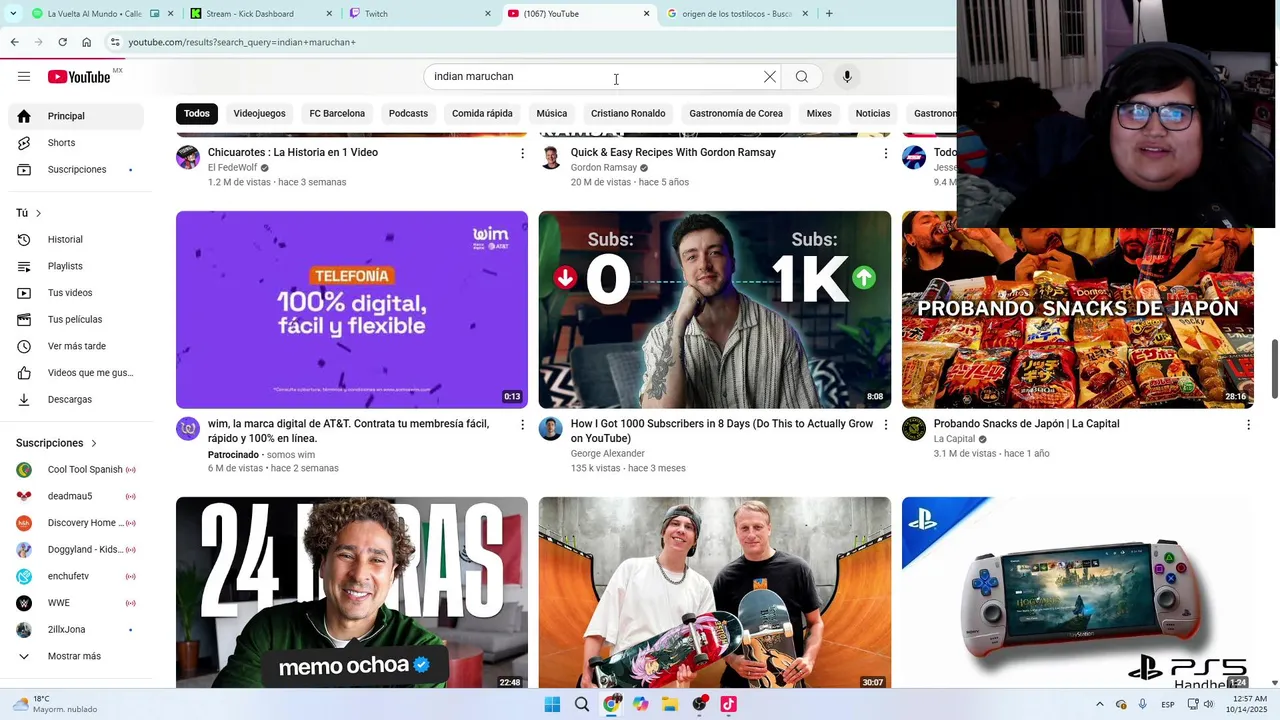1280x720 pixels.
Task: Expand Mostrar más subscriptions
Action: (76, 656)
